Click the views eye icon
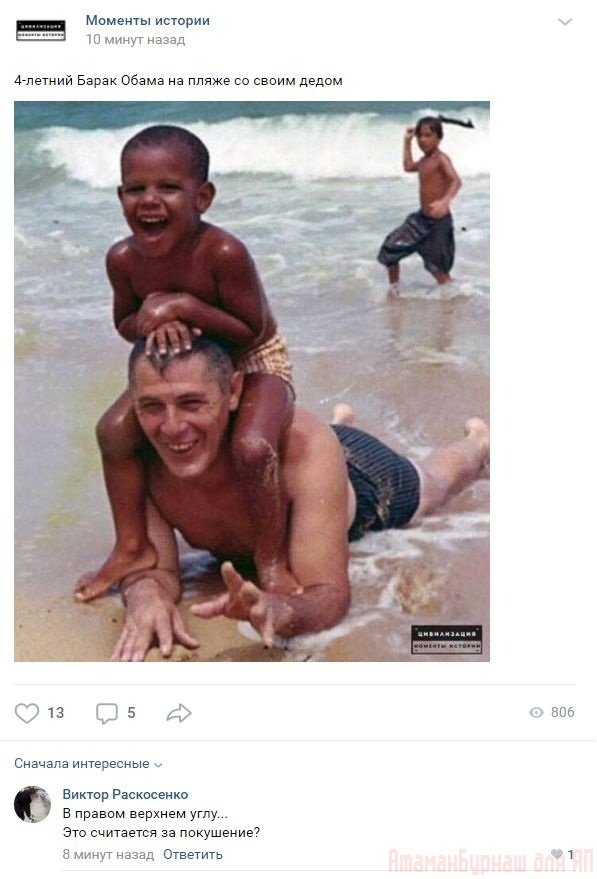Screen dimensions: 597x879 coord(536,713)
